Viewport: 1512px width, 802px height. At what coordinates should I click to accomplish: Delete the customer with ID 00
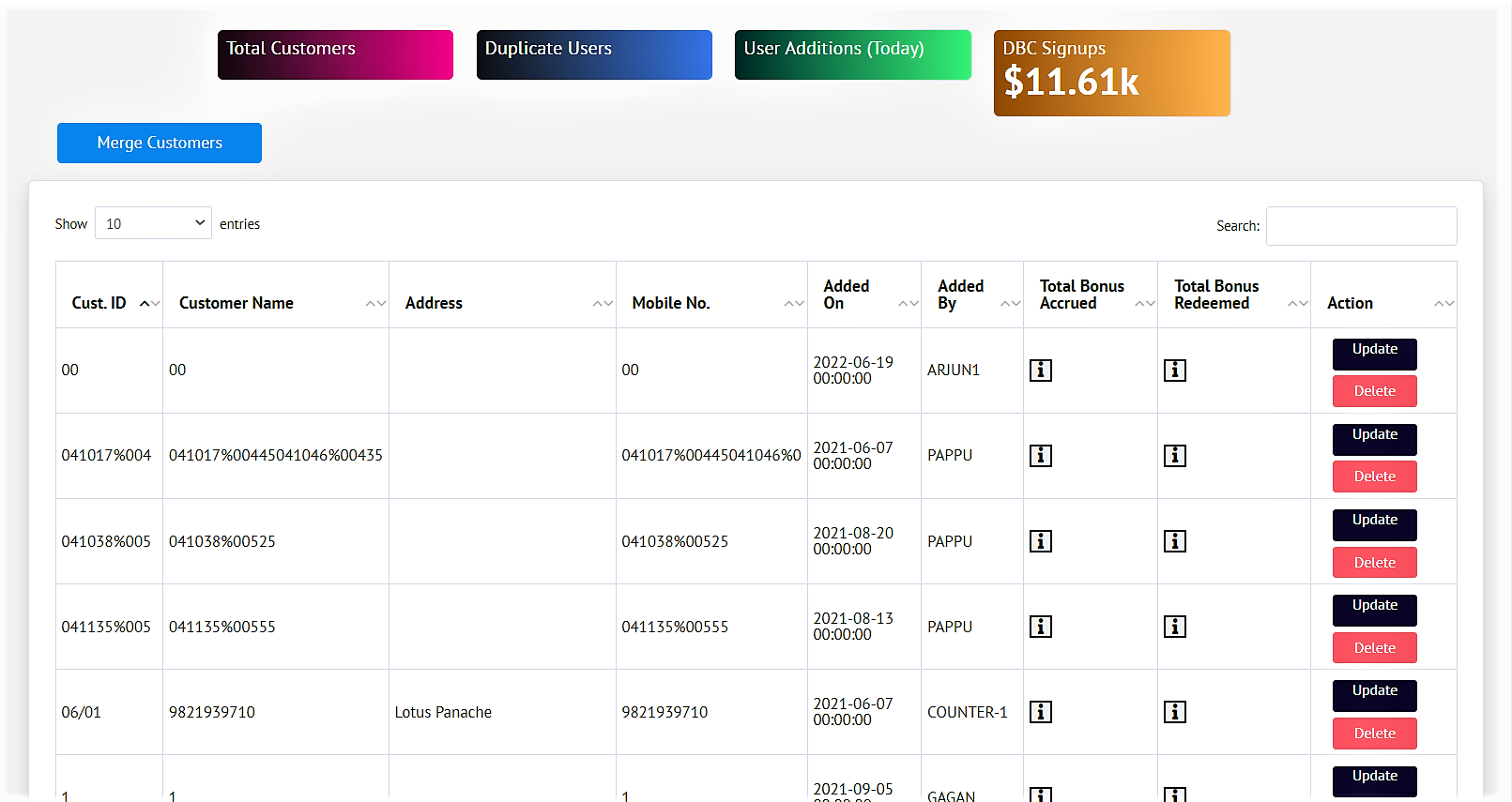[x=1374, y=391]
